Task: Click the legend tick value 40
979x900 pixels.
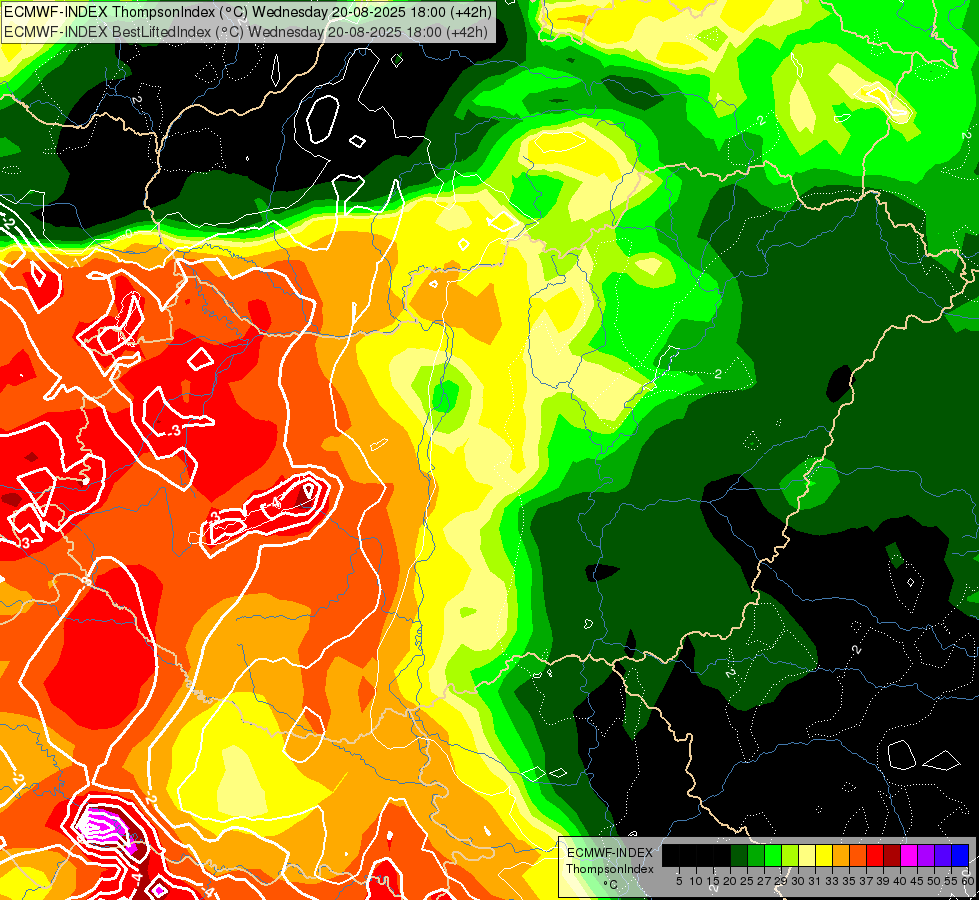Action: click(900, 881)
